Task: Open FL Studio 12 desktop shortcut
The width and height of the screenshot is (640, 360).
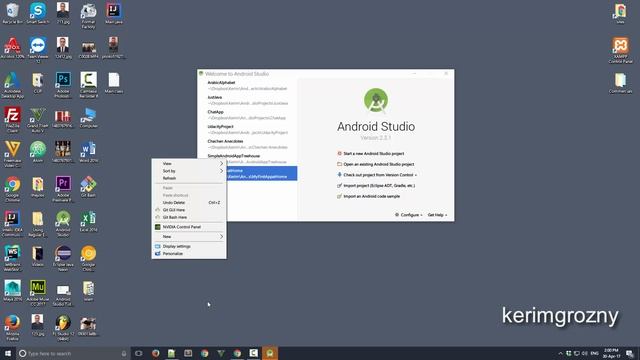Action: pyautogui.click(x=63, y=327)
